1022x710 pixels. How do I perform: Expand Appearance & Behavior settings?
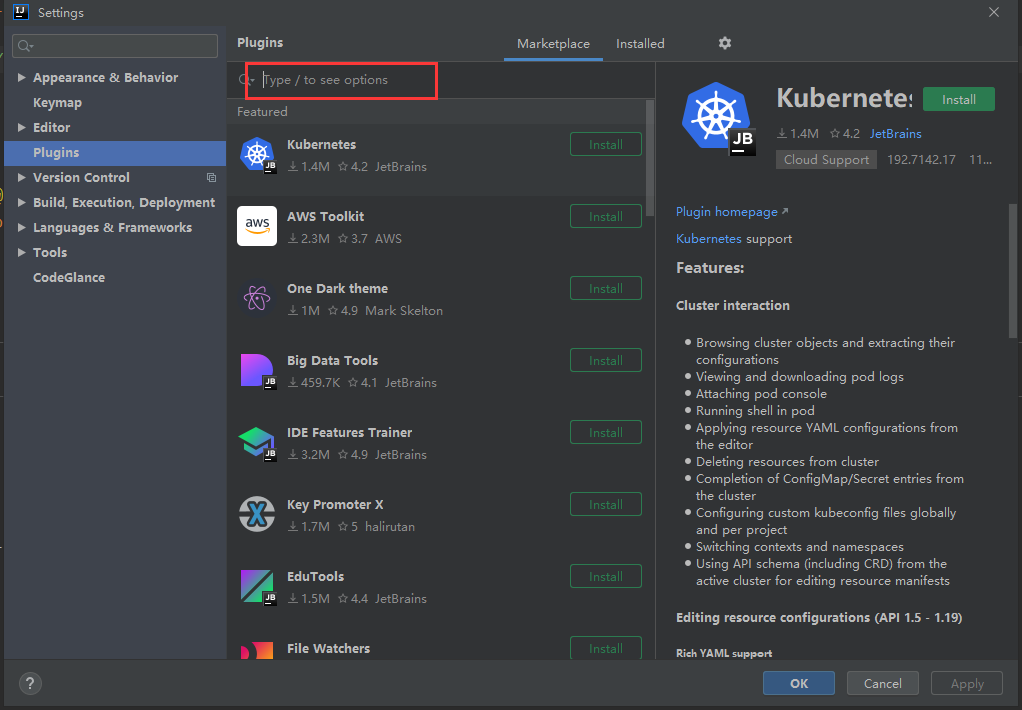22,78
